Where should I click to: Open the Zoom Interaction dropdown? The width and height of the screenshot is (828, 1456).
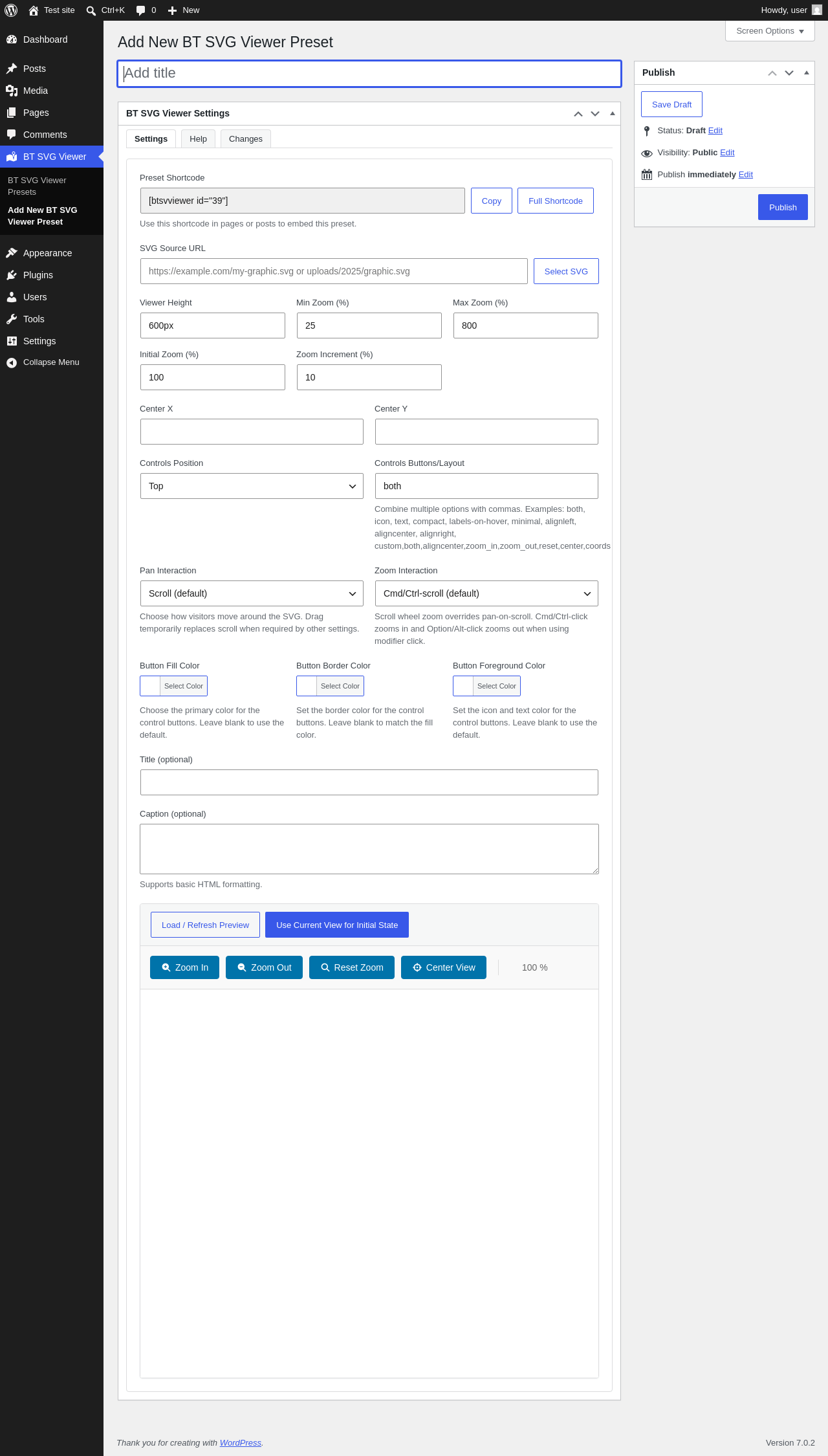(x=486, y=593)
